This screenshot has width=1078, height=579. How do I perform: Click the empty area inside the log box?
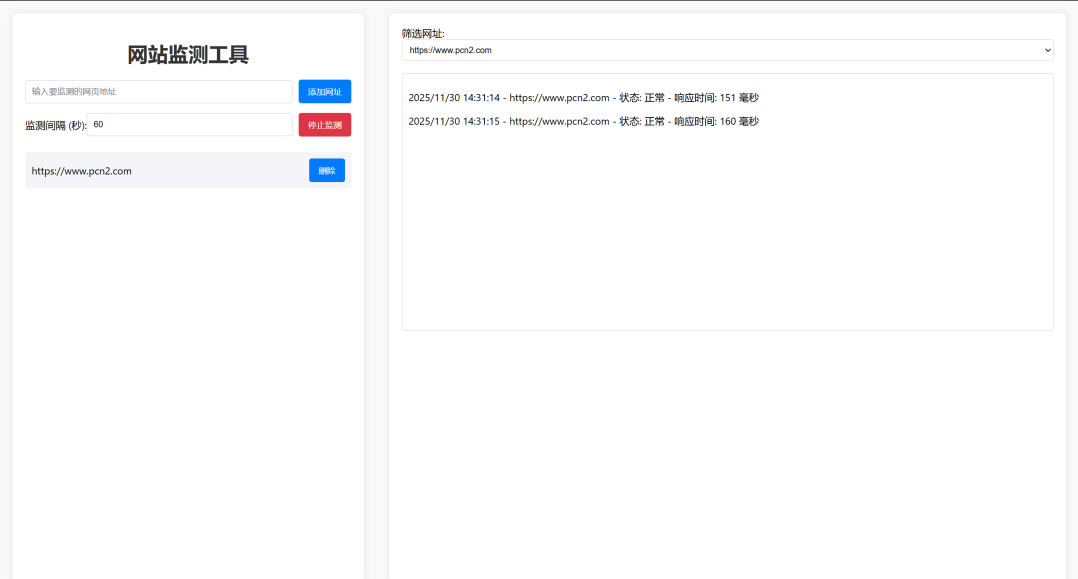[x=727, y=240]
